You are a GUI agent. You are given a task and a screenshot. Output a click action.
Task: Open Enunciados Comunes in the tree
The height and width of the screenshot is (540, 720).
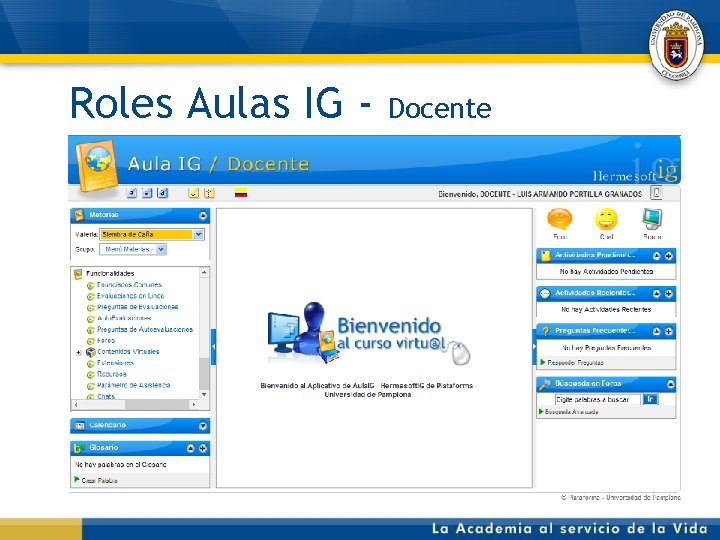tap(129, 285)
